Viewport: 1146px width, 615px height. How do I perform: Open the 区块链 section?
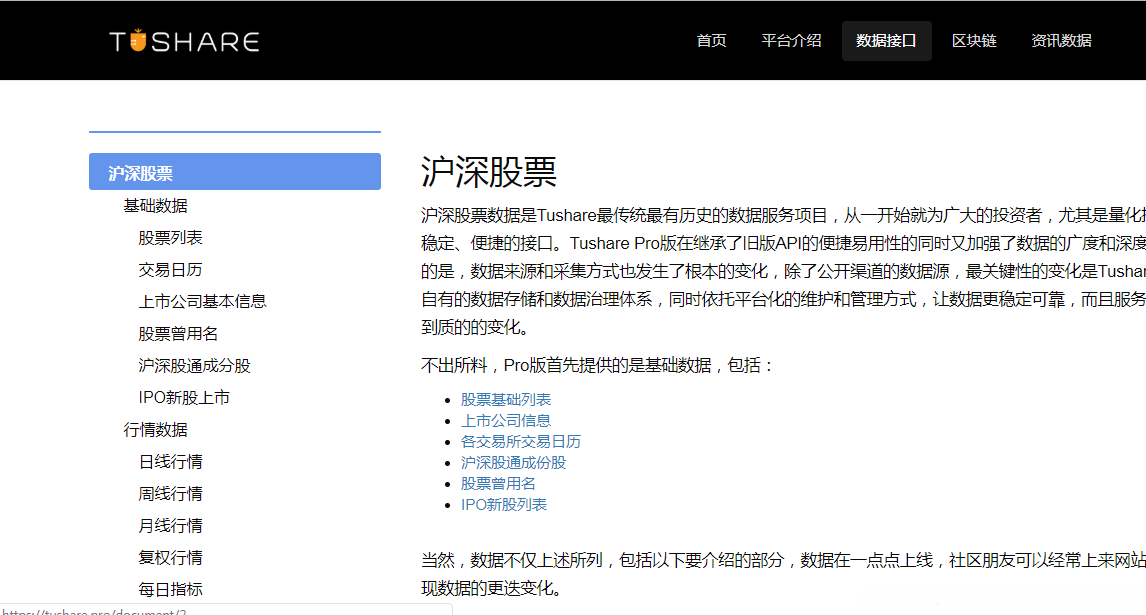[x=974, y=40]
